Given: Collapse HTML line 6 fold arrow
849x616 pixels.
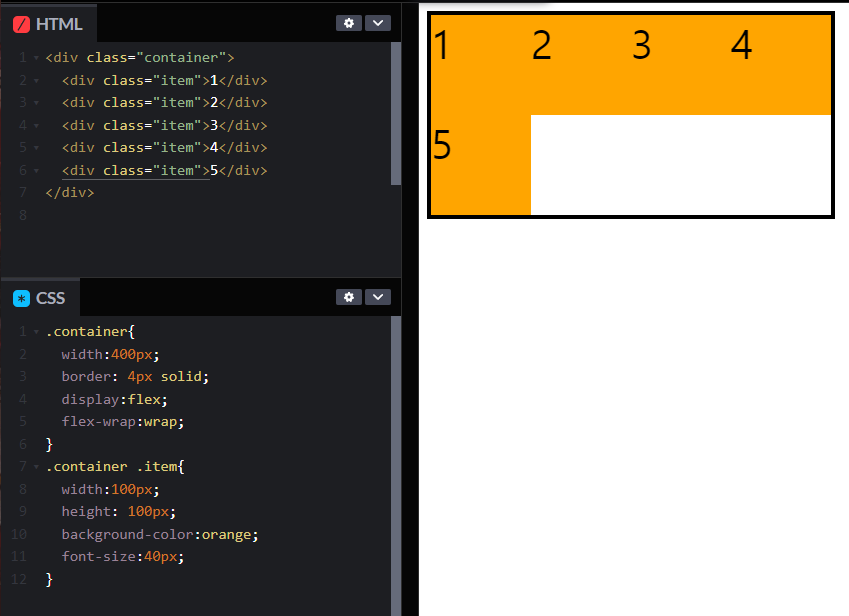Looking at the screenshot, I should (x=36, y=171).
